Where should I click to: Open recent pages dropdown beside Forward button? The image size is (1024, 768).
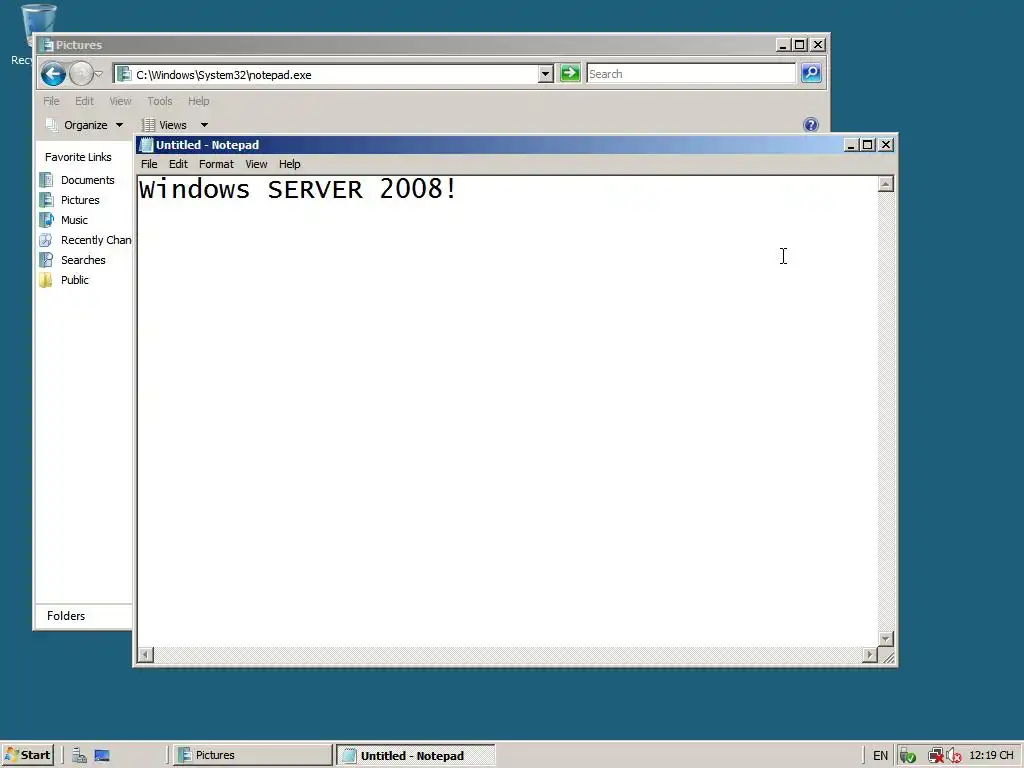click(99, 74)
